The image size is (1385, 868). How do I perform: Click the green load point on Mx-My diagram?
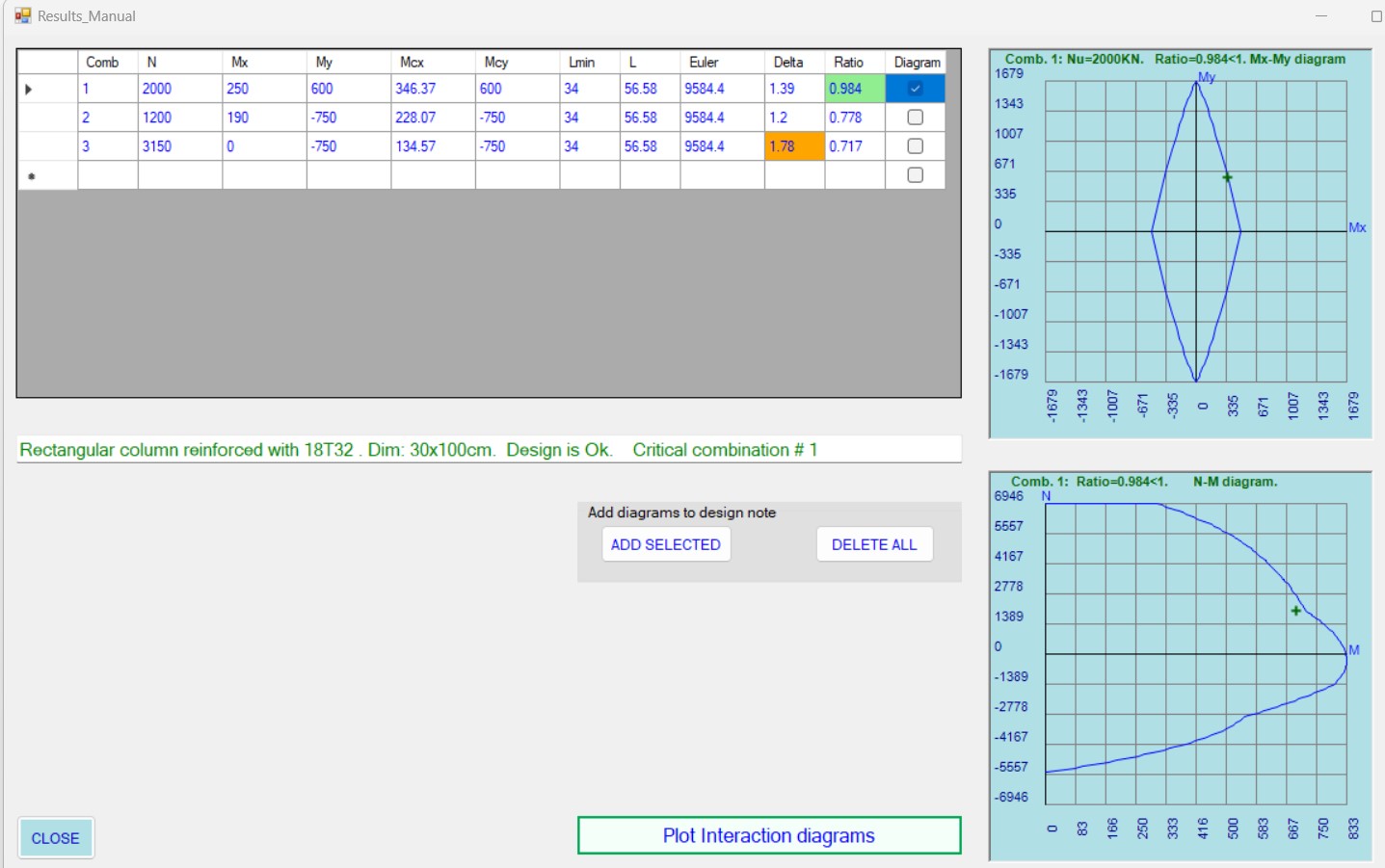point(1227,177)
